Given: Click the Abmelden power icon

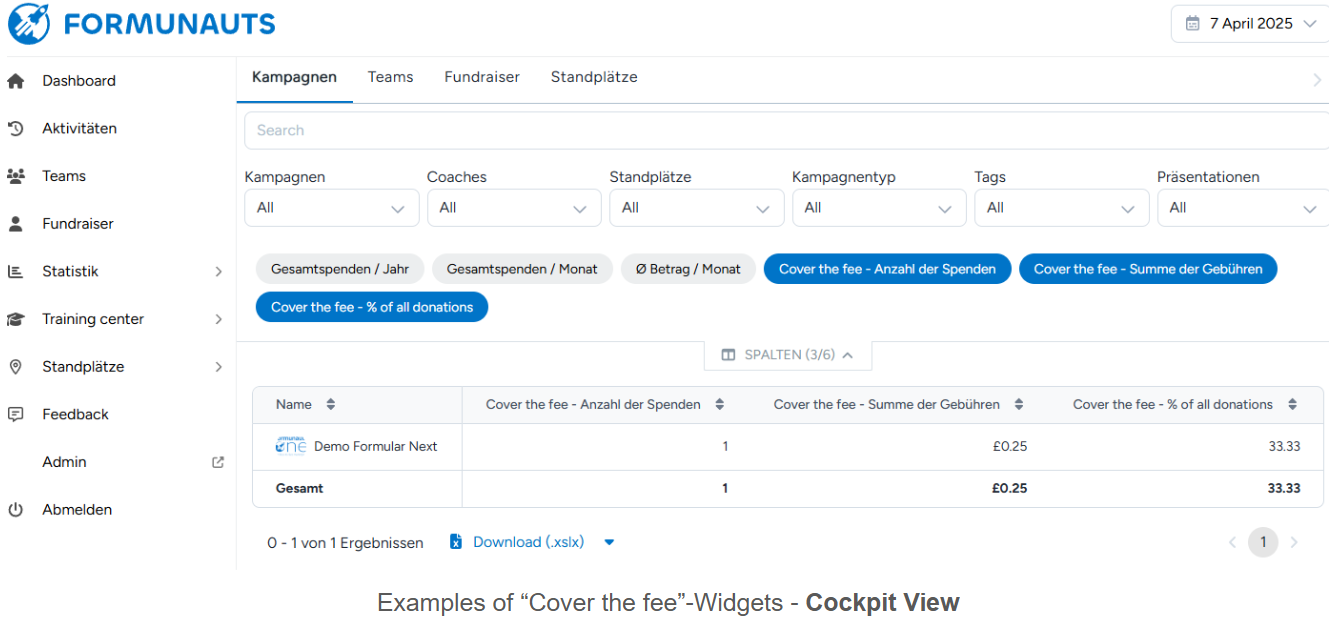Looking at the screenshot, I should (15, 510).
